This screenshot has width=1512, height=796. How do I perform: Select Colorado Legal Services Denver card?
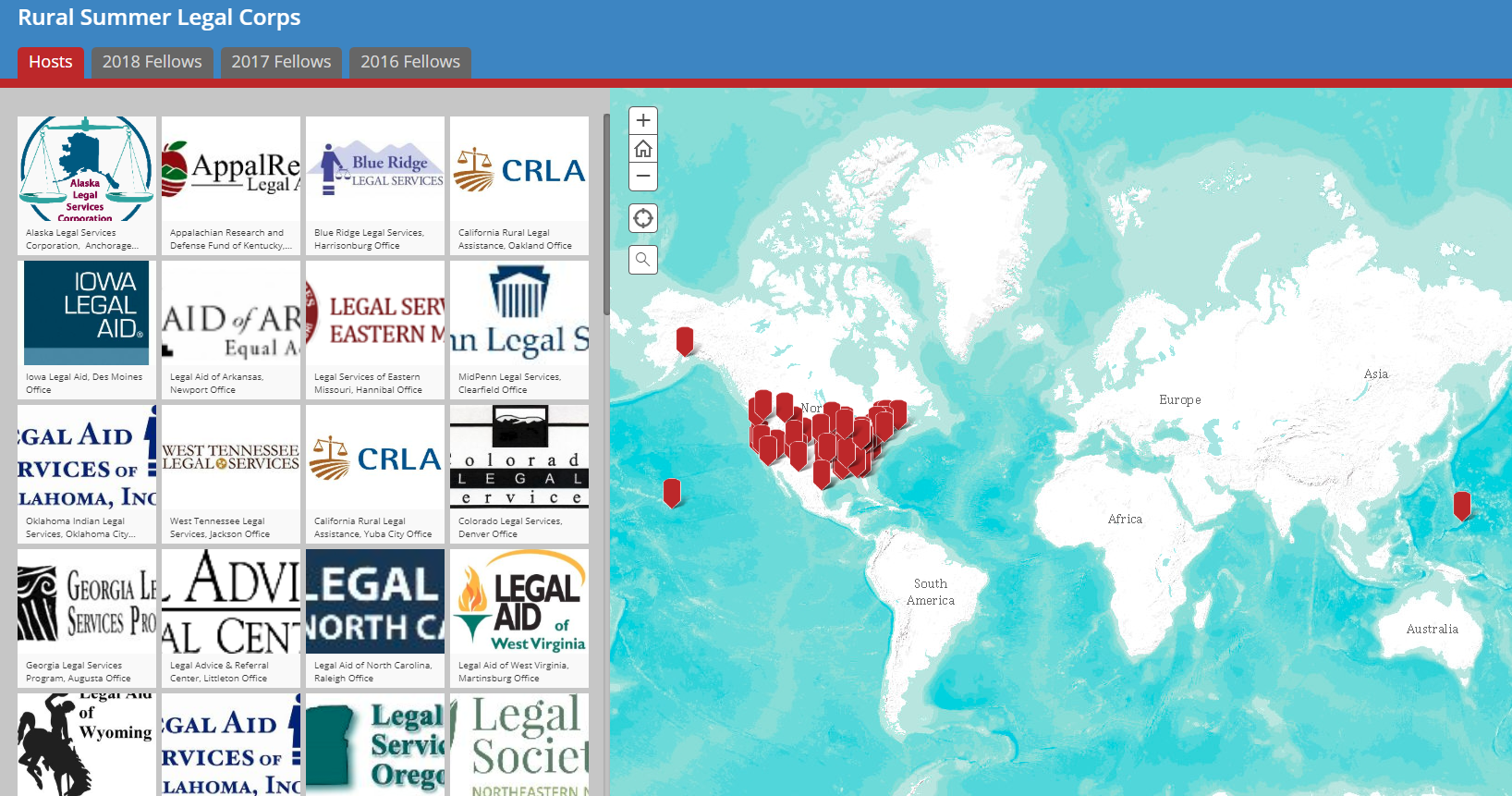pyautogui.click(x=519, y=474)
